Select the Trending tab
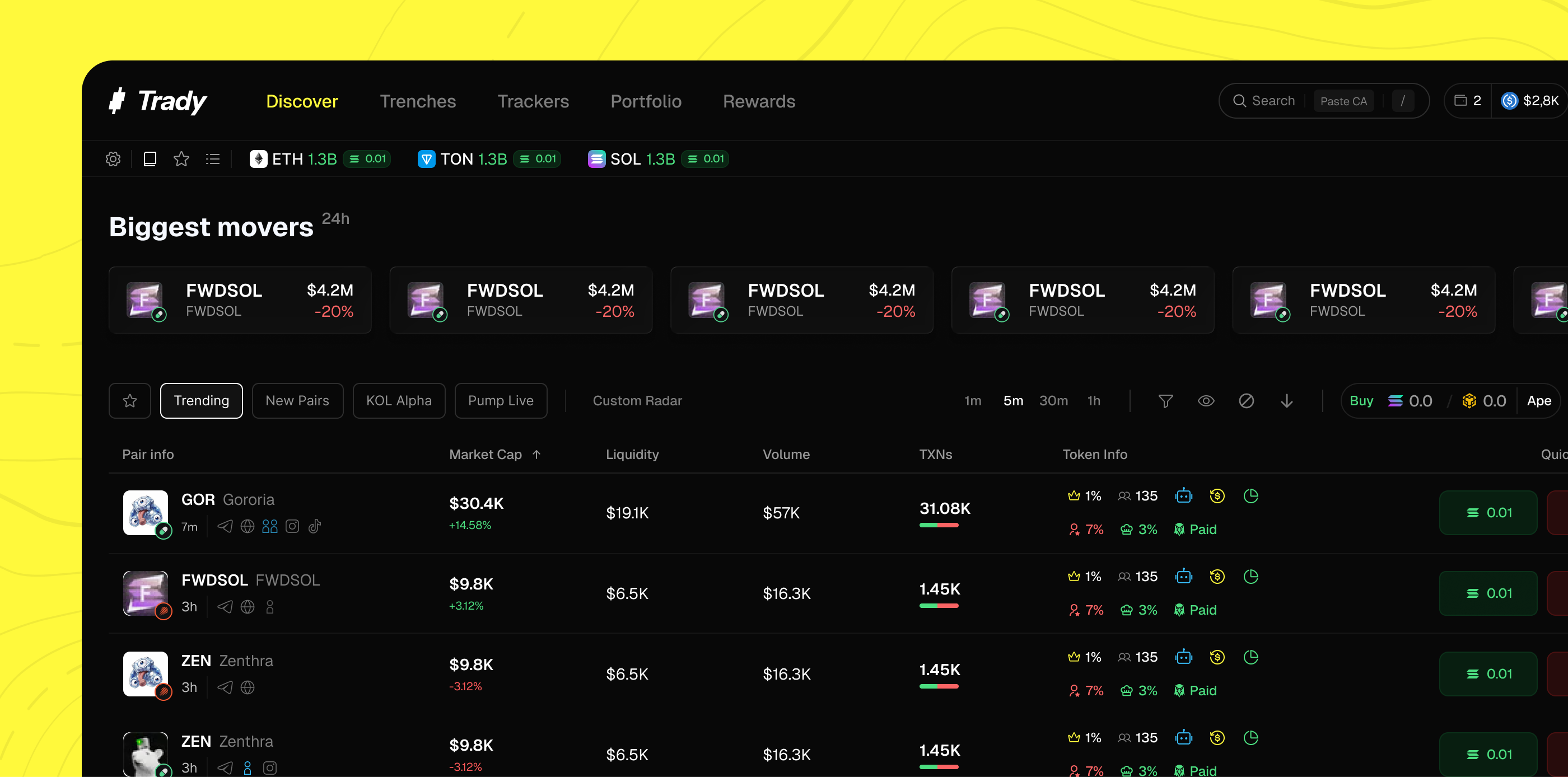This screenshot has height=777, width=1568. (x=202, y=401)
